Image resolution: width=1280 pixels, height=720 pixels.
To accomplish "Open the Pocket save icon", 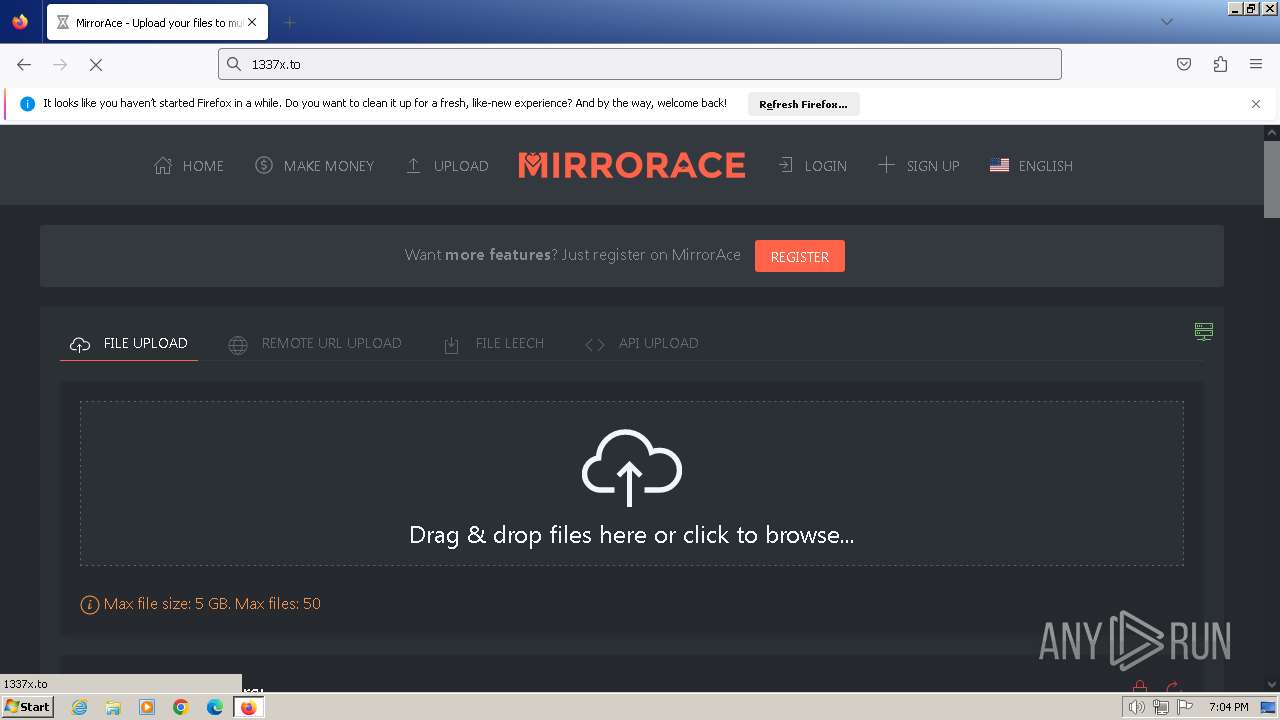I will pos(1184,64).
